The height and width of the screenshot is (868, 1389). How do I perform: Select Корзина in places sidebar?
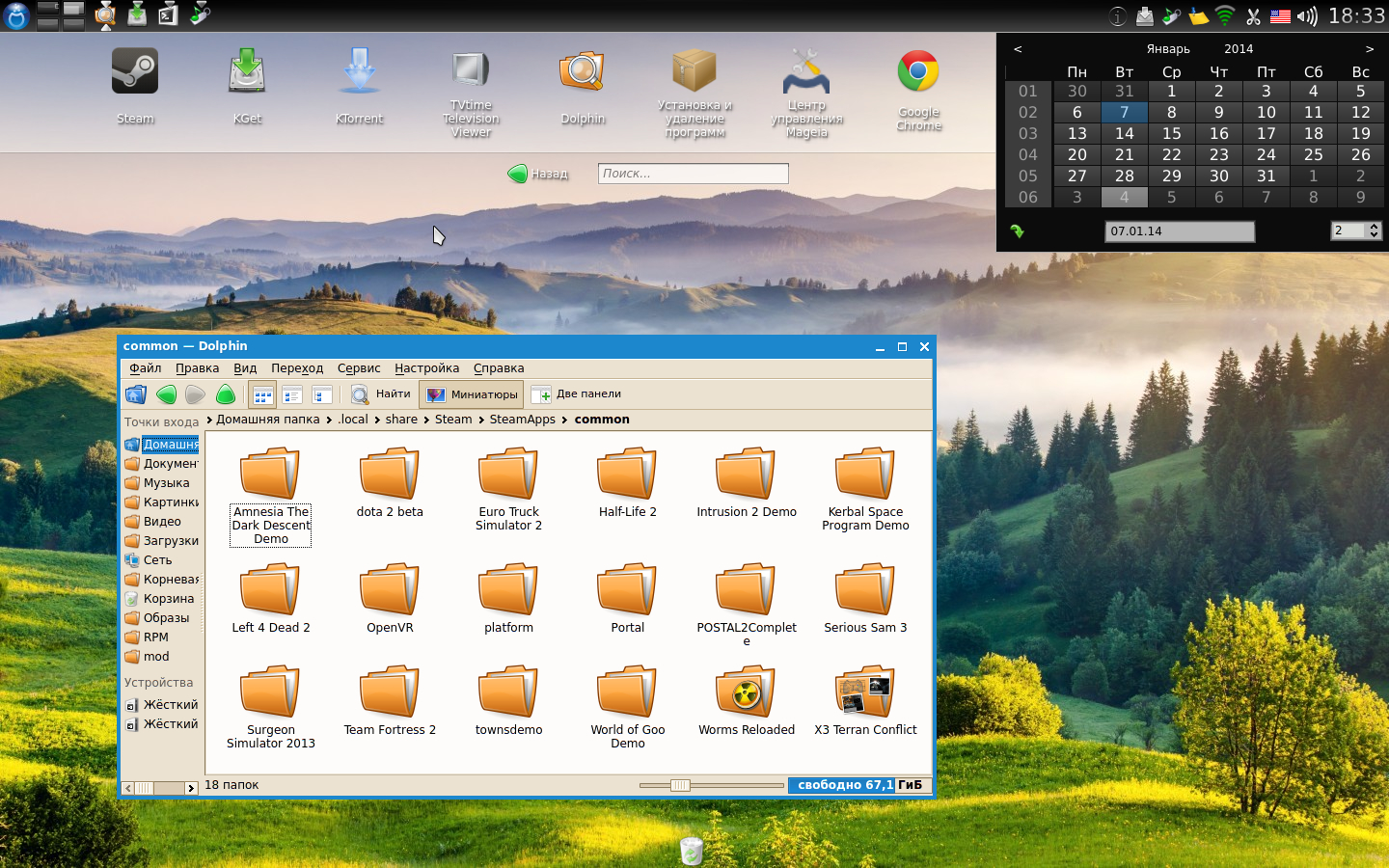(160, 599)
